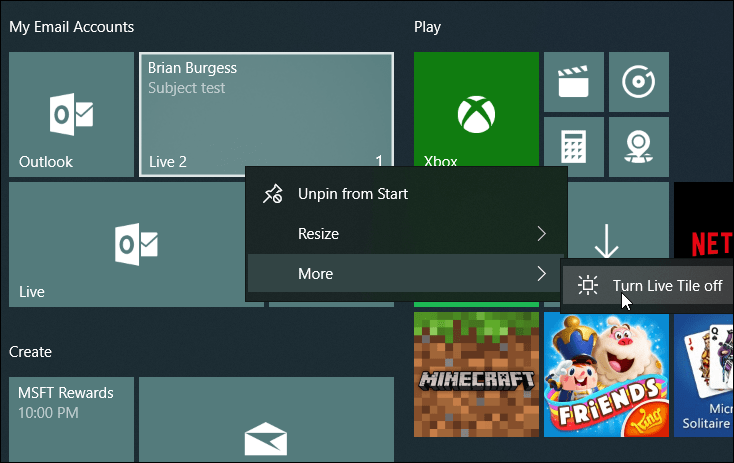Open the MSFT Rewards calendar tile

[71, 419]
